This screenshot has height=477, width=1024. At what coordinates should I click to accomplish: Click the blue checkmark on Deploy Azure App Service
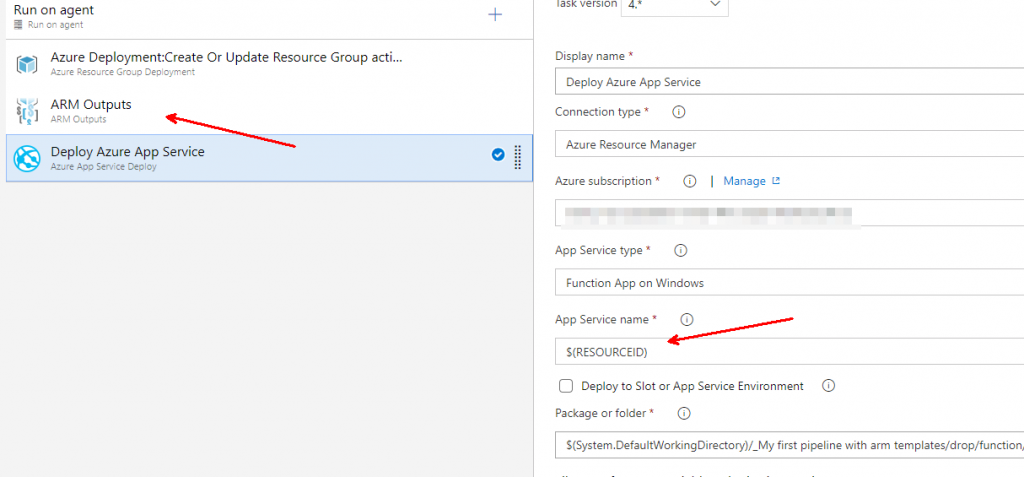pos(498,155)
